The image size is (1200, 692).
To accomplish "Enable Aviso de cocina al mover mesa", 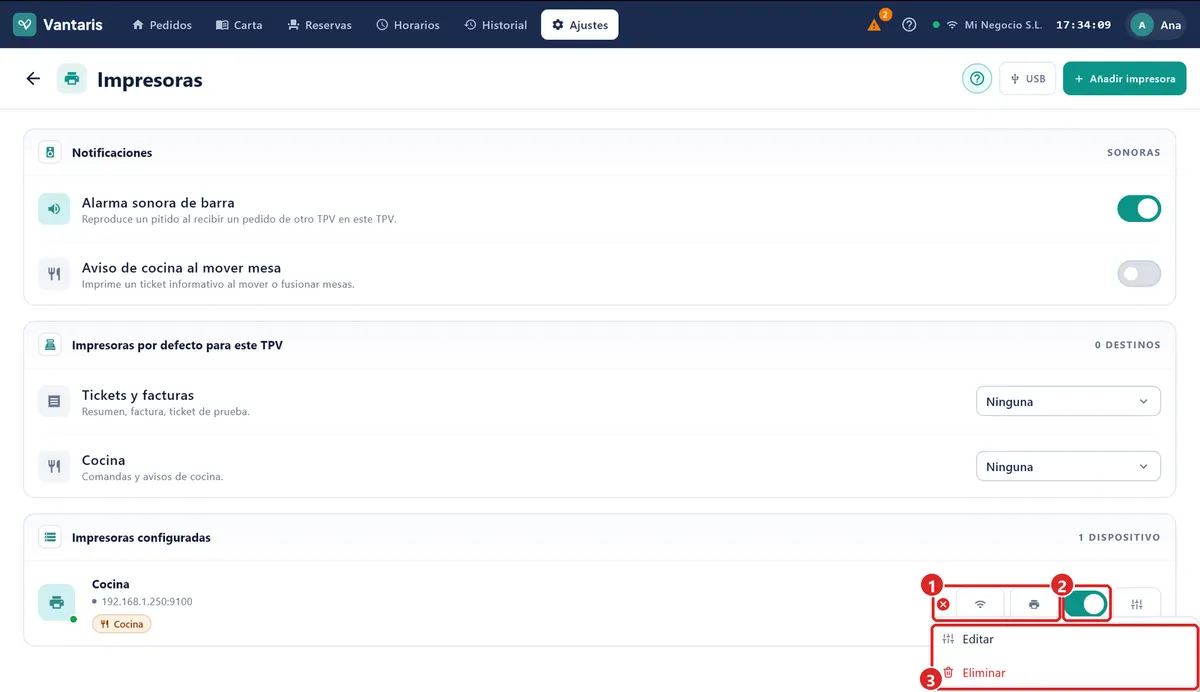I will pyautogui.click(x=1139, y=274).
